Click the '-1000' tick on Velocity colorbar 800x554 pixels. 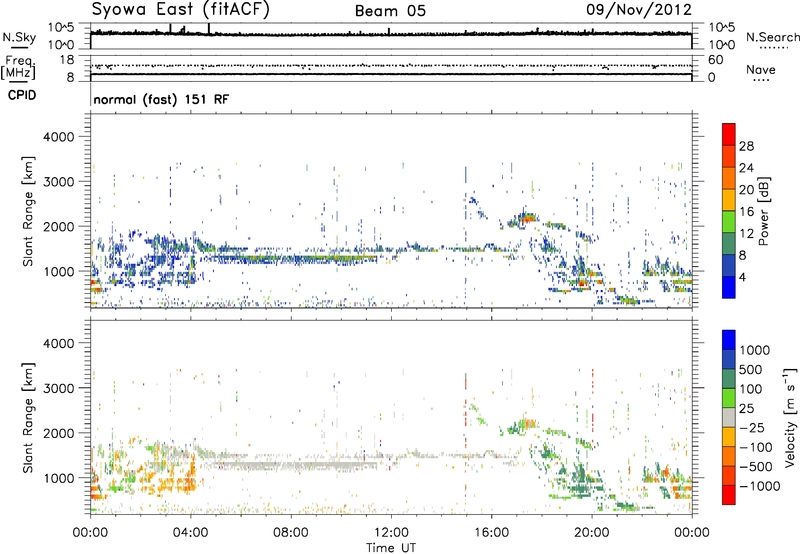pos(760,486)
